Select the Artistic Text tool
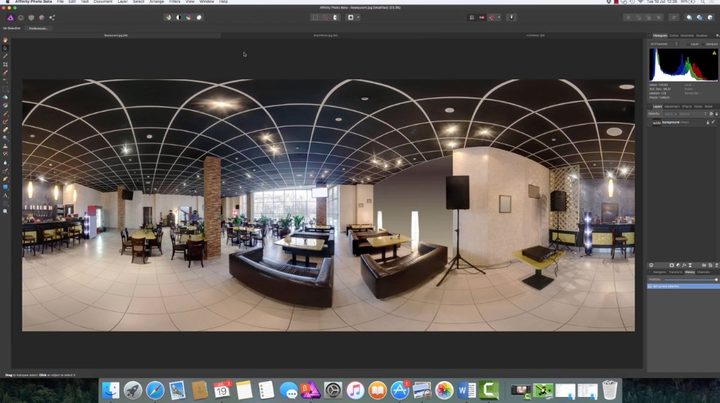Viewport: 720px width, 403px height. [x=6, y=196]
